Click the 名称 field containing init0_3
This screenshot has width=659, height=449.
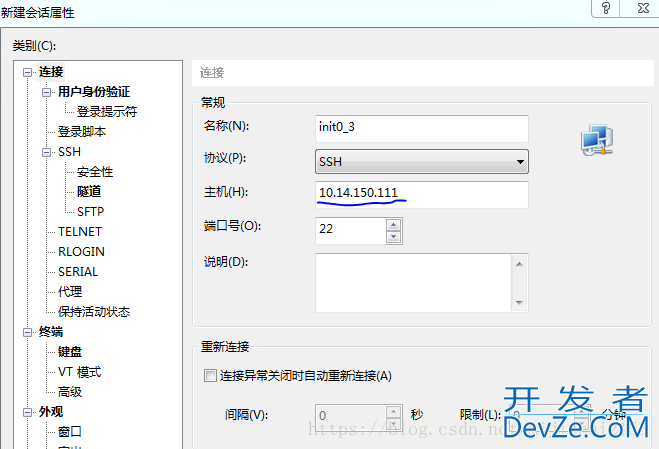coord(422,129)
